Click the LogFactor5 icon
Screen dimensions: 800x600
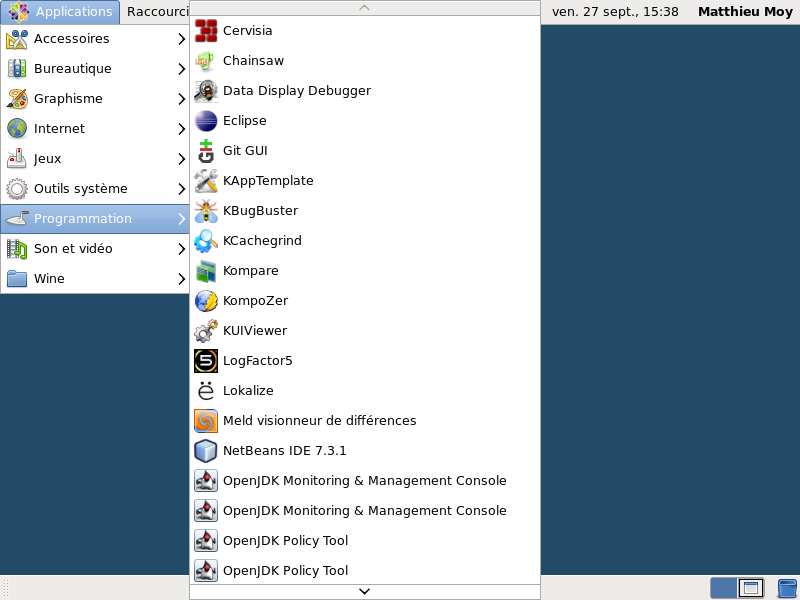[206, 361]
